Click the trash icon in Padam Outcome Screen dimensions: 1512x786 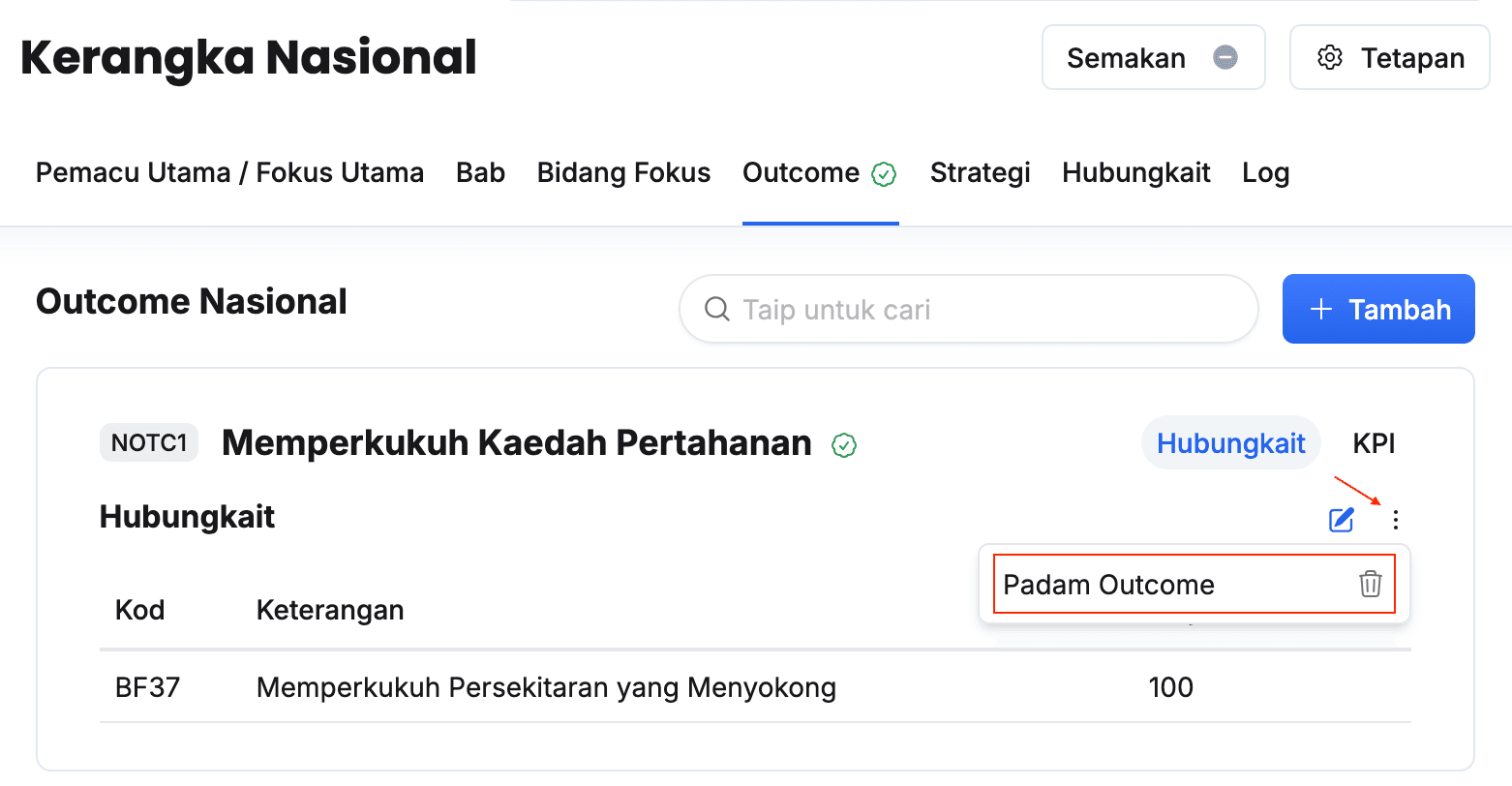[x=1370, y=585]
